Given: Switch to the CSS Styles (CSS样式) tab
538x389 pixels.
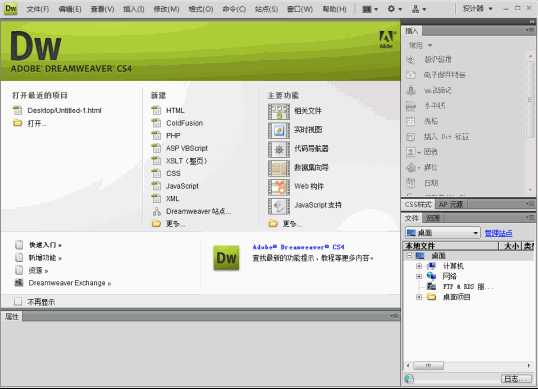Looking at the screenshot, I should [418, 204].
